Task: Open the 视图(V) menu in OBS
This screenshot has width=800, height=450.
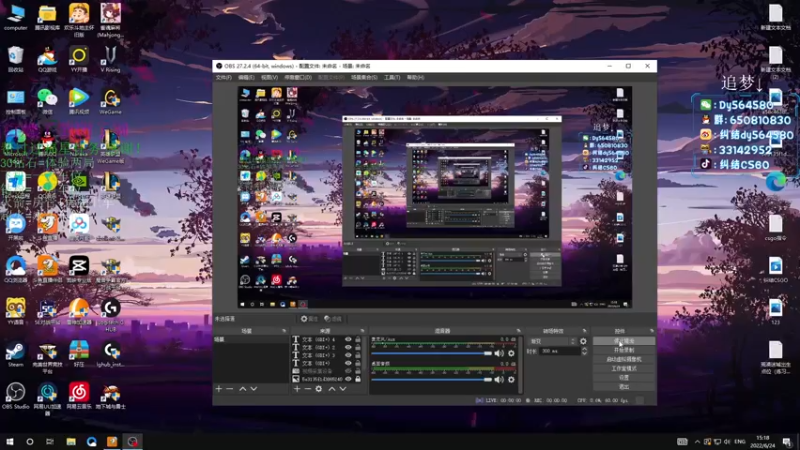Action: pyautogui.click(x=269, y=78)
